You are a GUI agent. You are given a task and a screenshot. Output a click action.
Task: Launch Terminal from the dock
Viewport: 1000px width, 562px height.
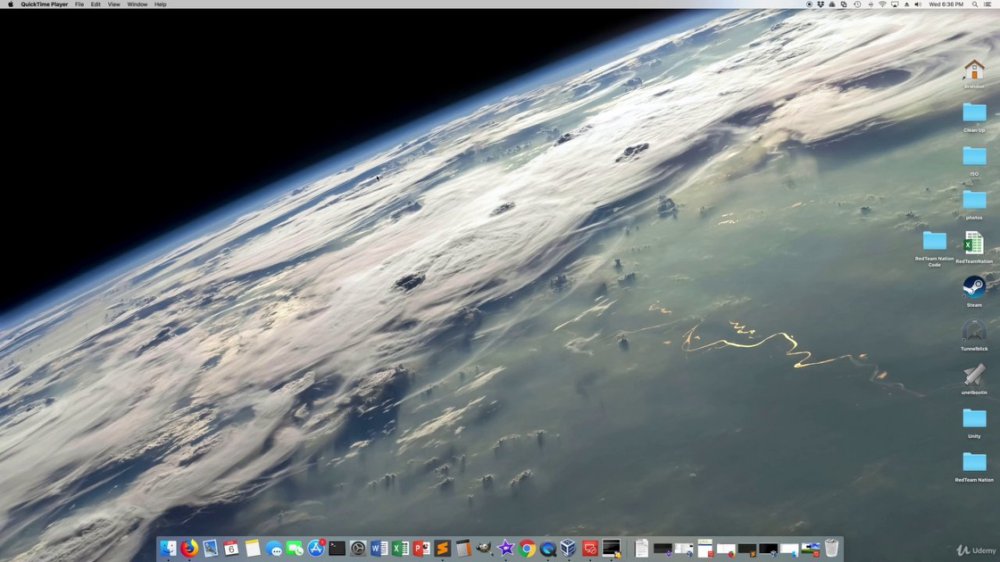coord(337,548)
